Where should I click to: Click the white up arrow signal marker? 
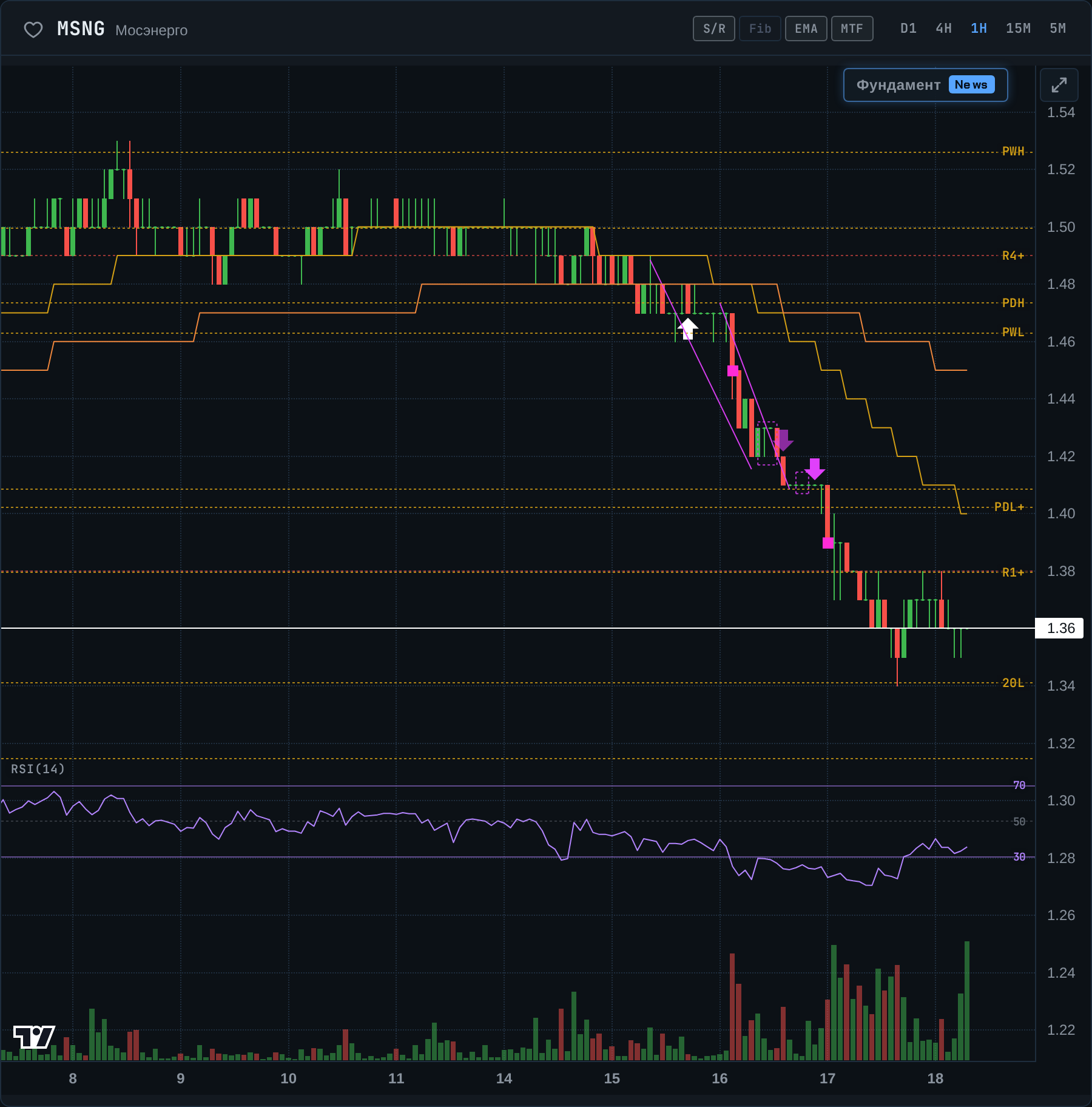[x=687, y=328]
